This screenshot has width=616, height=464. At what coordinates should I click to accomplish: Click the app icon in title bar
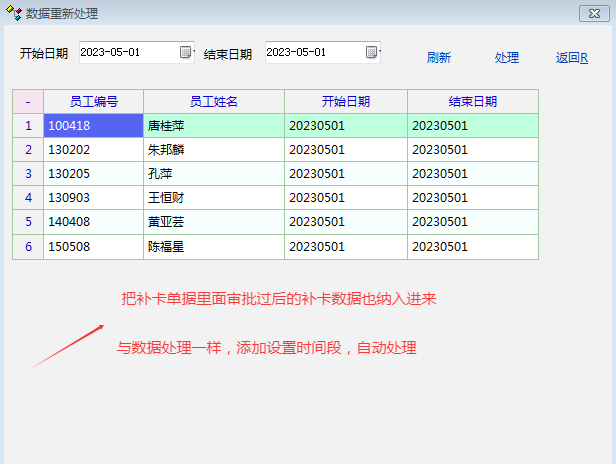pyautogui.click(x=13, y=13)
